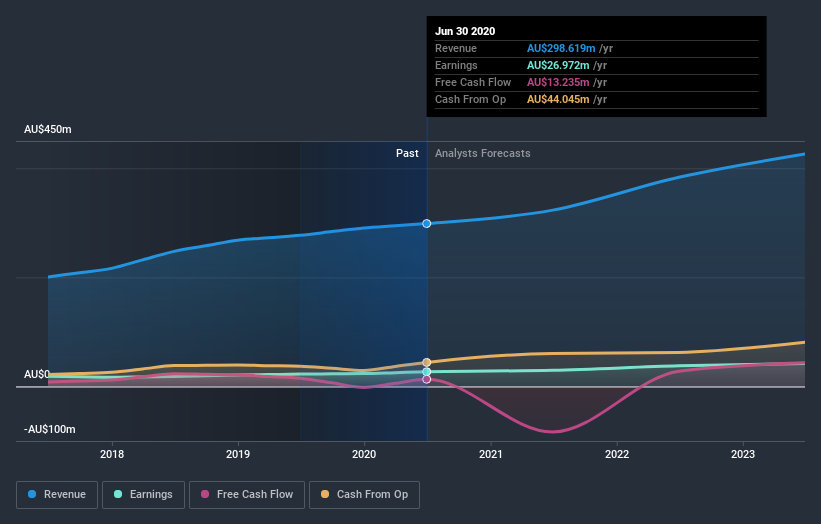Click the AU$44.045m cash from op value
This screenshot has height=524, width=821.
tap(558, 99)
